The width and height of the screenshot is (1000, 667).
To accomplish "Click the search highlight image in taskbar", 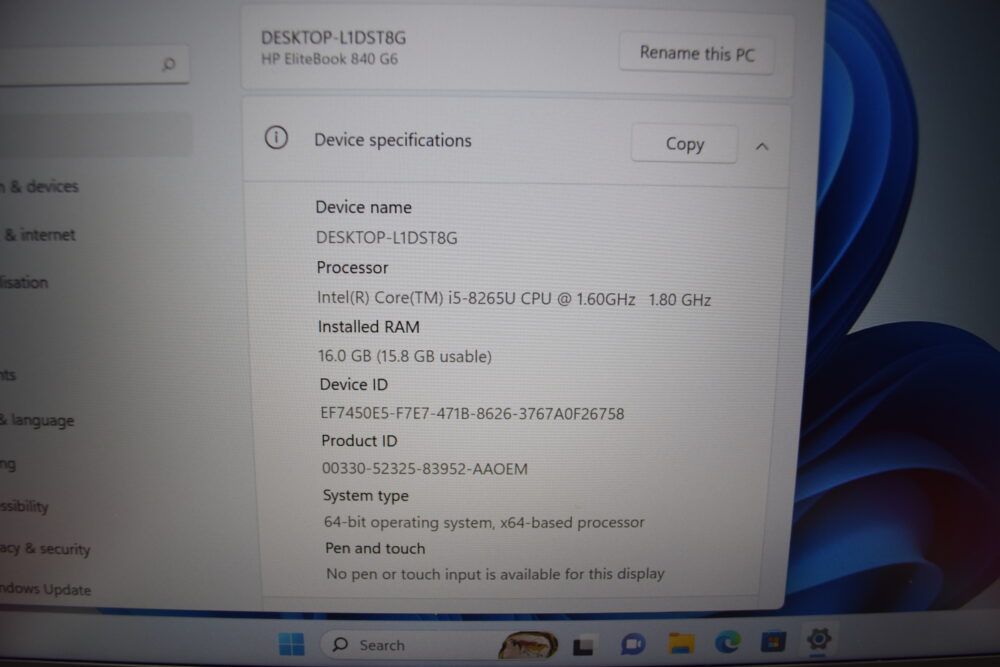I will pos(528,645).
